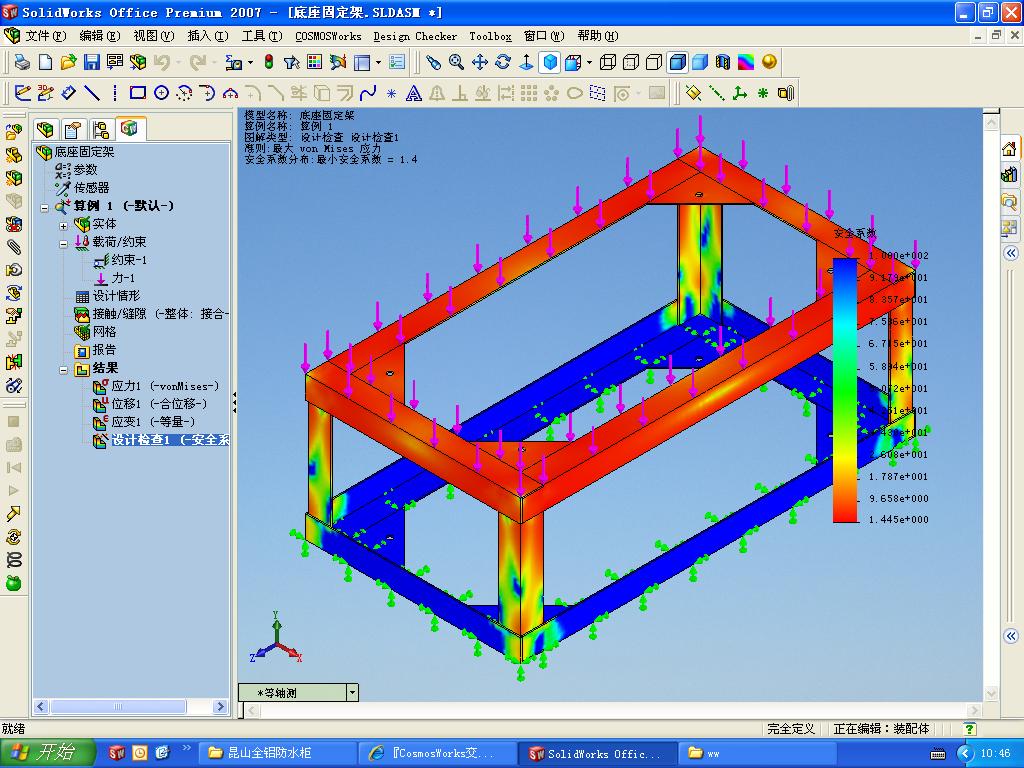Click the Insert Components icon in left toolbar

tap(13, 132)
